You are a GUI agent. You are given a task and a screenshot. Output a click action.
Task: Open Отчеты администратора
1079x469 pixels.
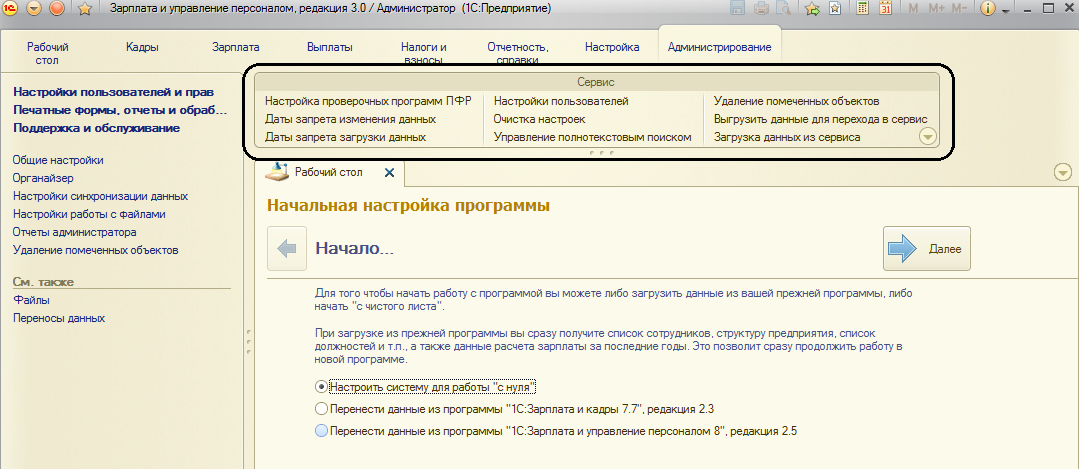(75, 232)
